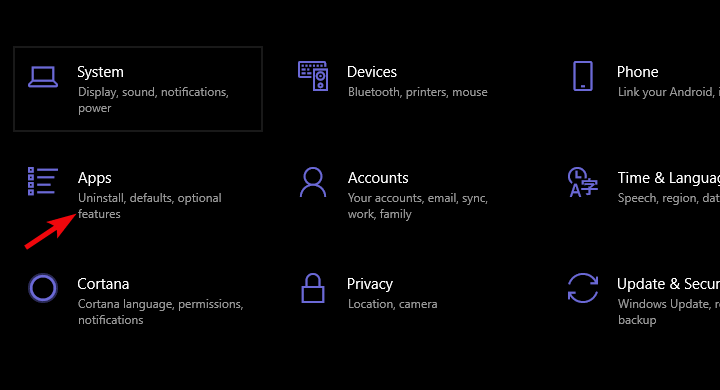The image size is (720, 390).
Task: Click 'Display, sound, notifications, power' text
Action: [x=153, y=100]
